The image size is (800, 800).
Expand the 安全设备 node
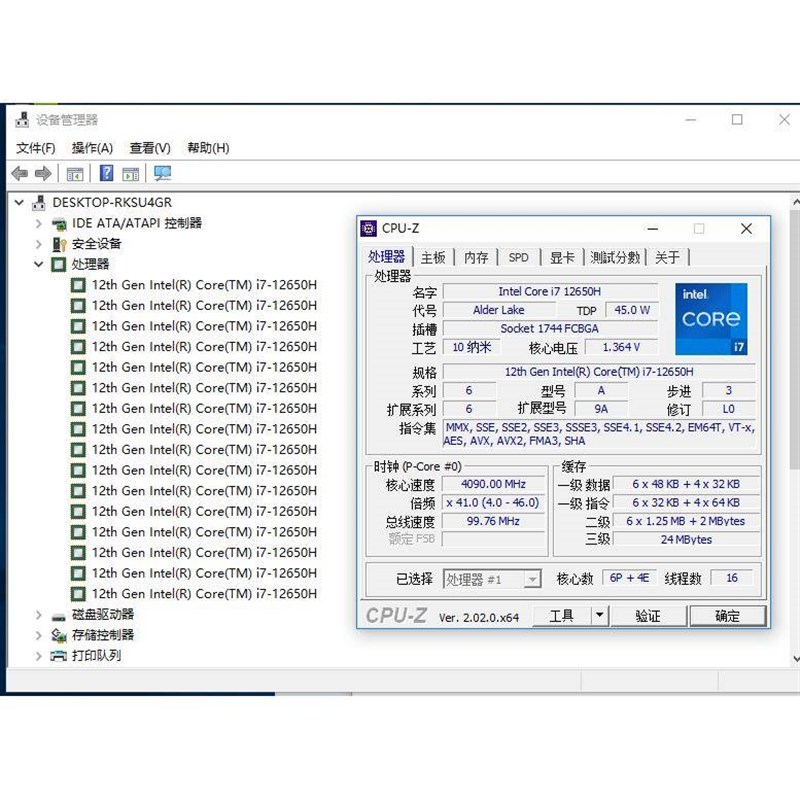coord(39,244)
